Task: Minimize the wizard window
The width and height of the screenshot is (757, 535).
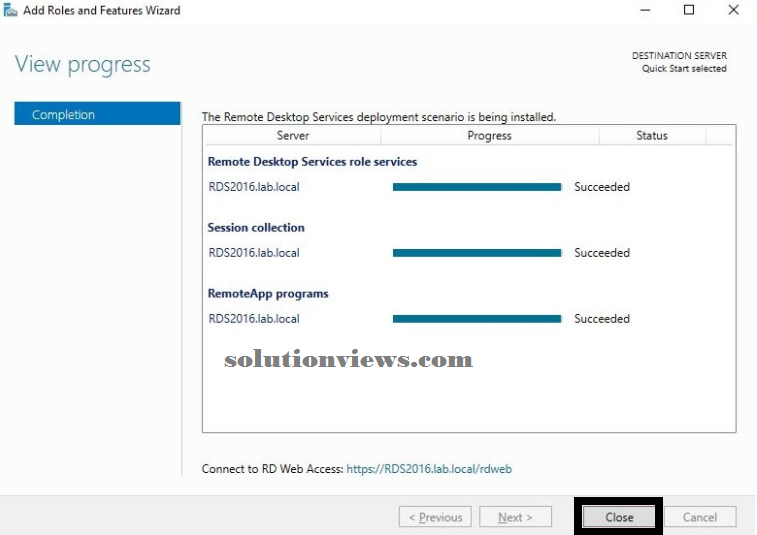Action: point(645,10)
